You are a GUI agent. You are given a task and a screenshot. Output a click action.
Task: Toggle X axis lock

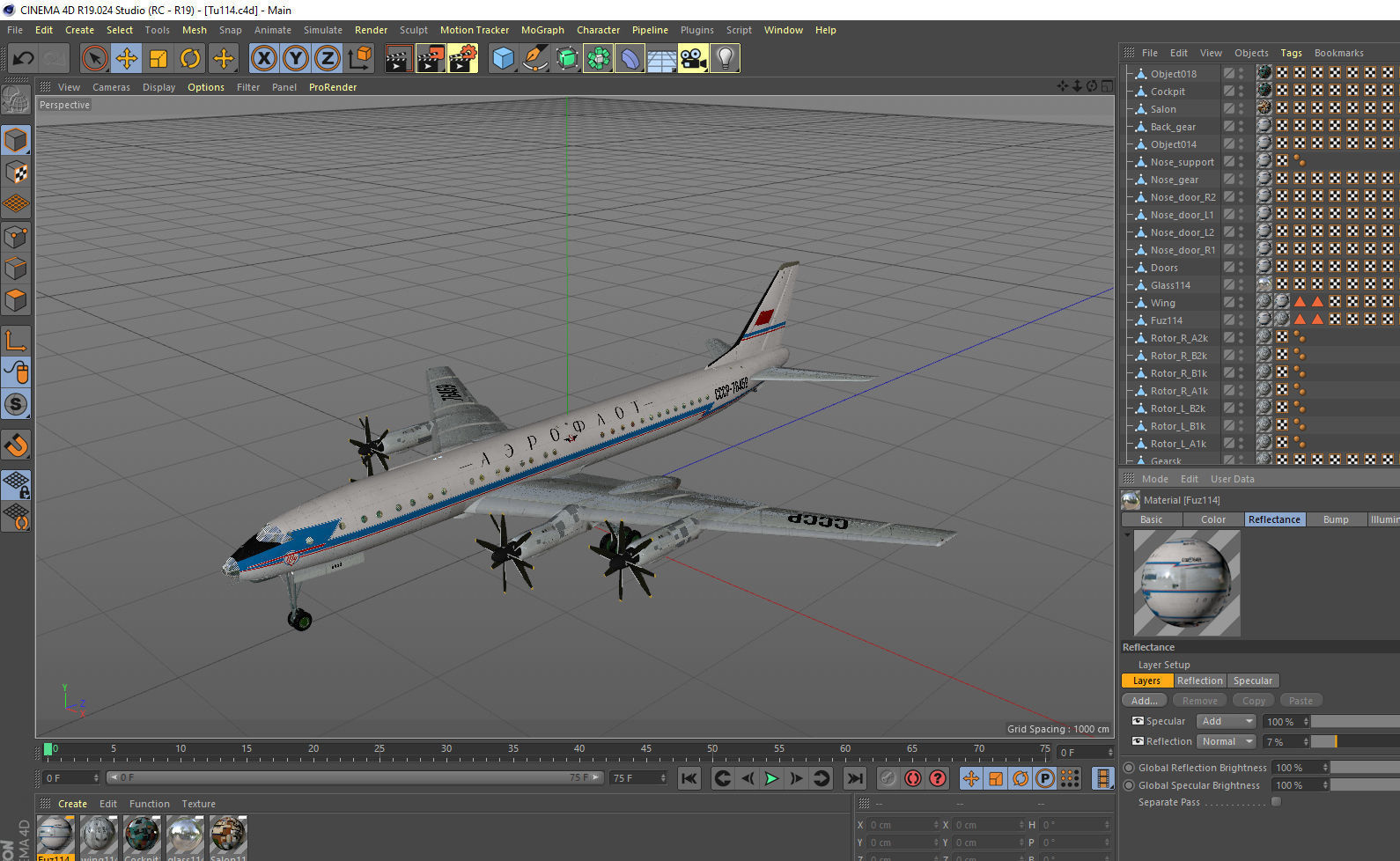[x=263, y=59]
